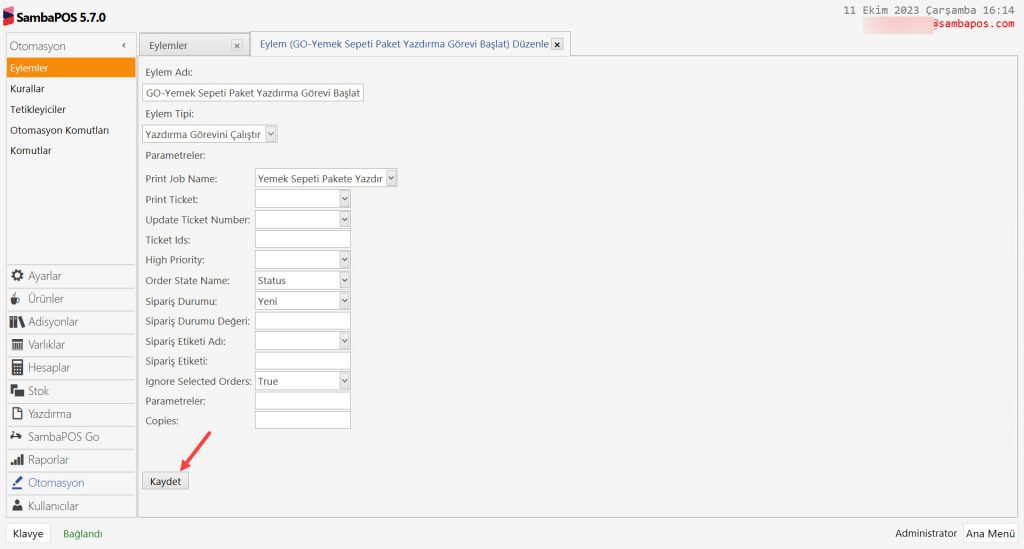Click the Sipariş Durumu Değeri field
This screenshot has height=549, width=1024.
tap(302, 321)
